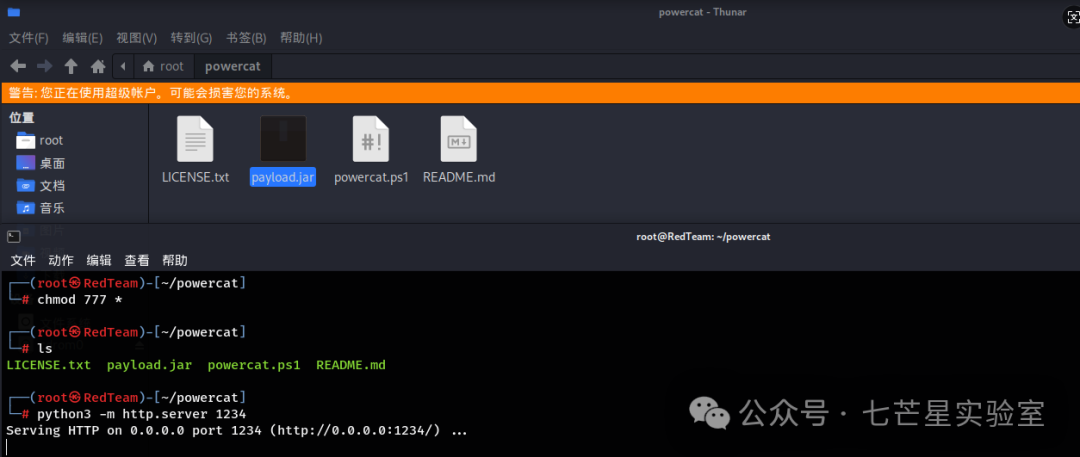Click the fullscreen icon at top right corner

point(1071,19)
